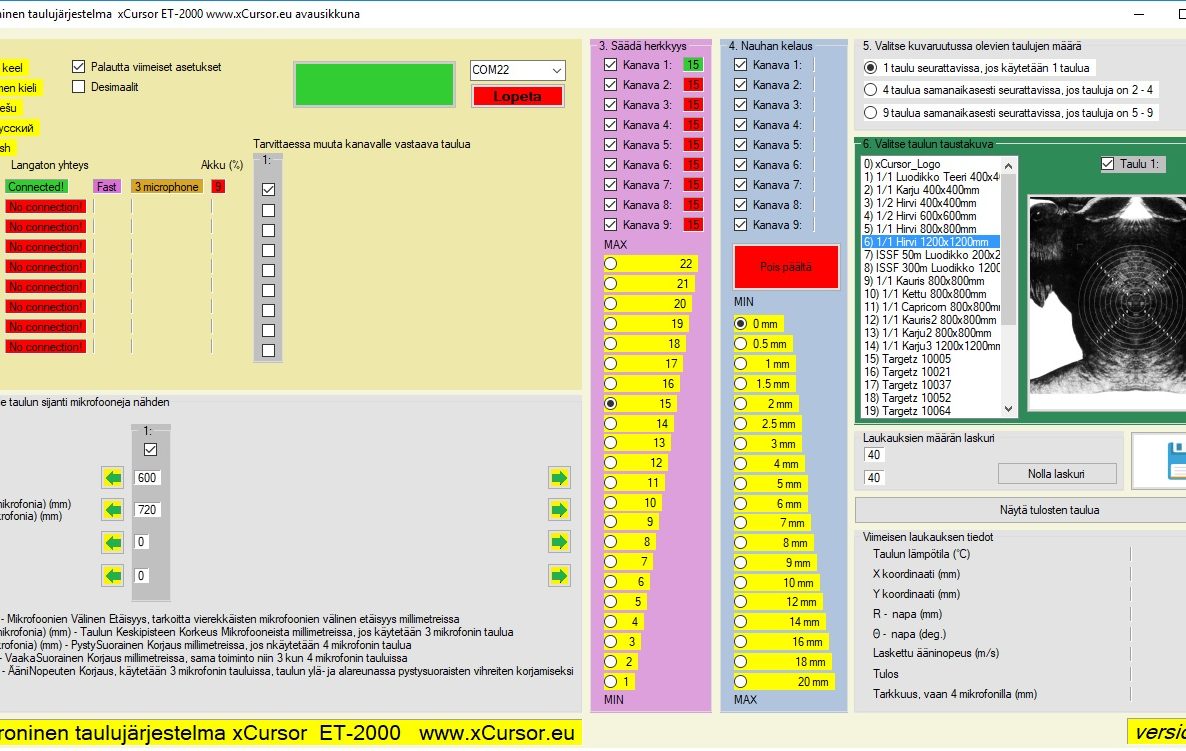This screenshot has width=1186, height=751.
Task: Click the green 15 indicator for Kanava 1
Action: tap(693, 65)
